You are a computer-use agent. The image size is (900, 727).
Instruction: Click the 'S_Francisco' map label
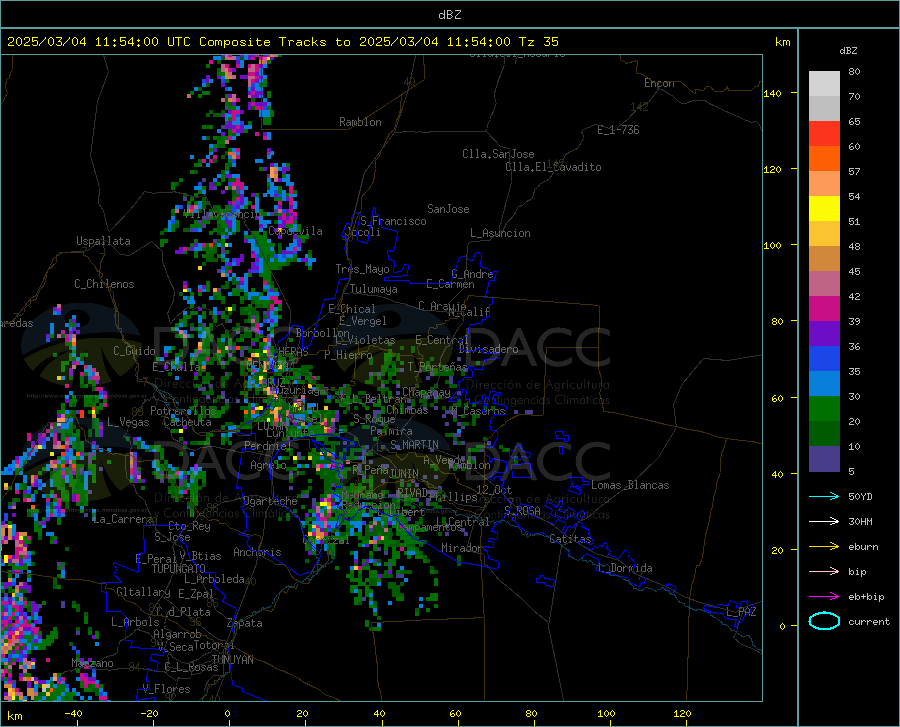(x=393, y=221)
